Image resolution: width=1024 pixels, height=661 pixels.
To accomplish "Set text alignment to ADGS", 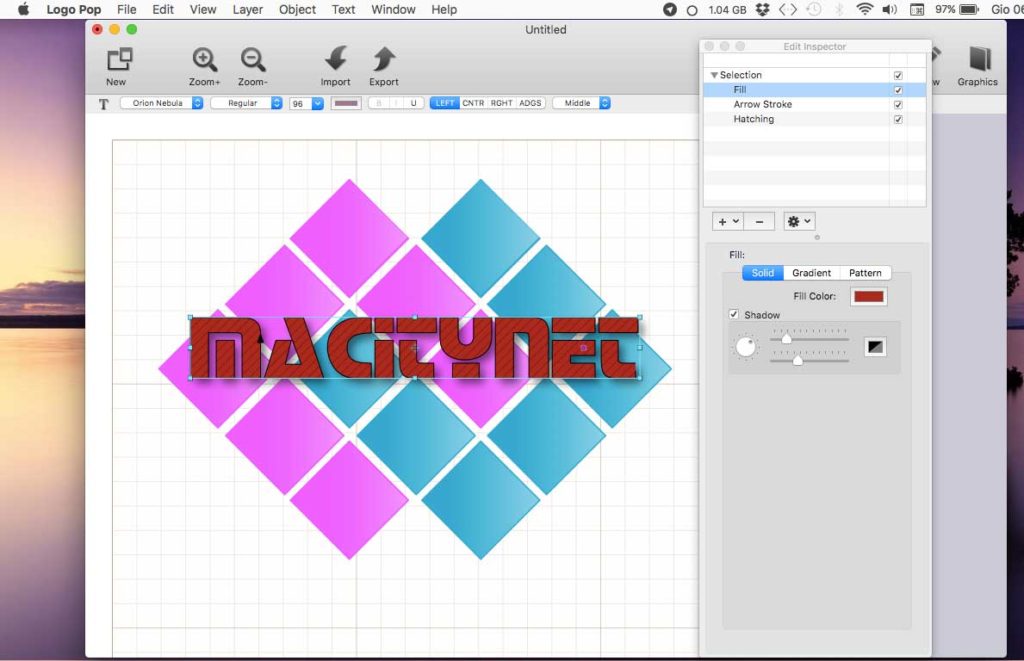I will point(530,103).
